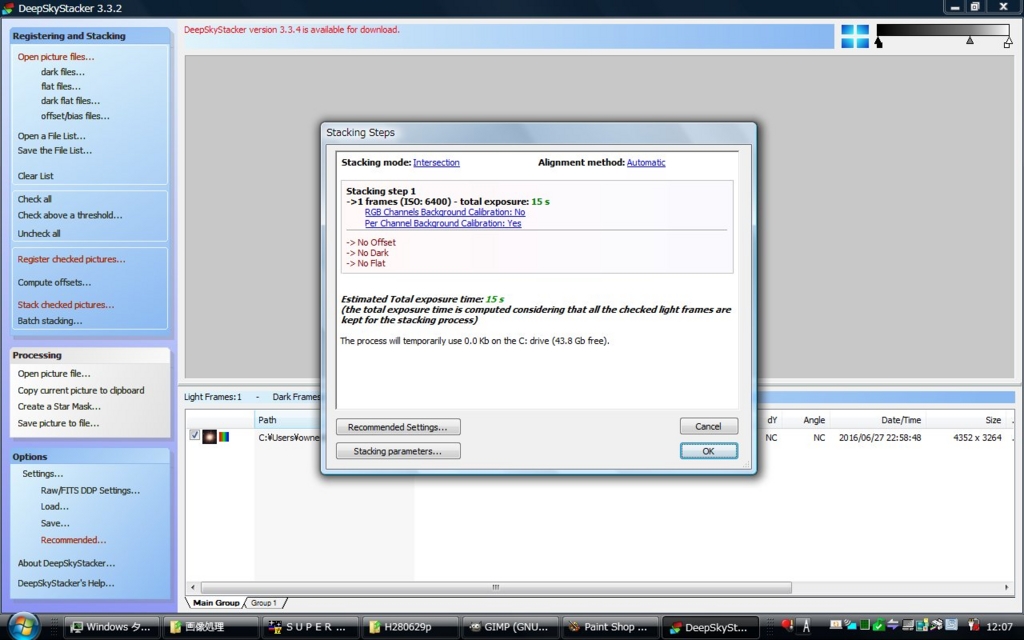The width and height of the screenshot is (1024, 640).
Task: Click Raw/FITS DDP Settings...
Action: 90,490
